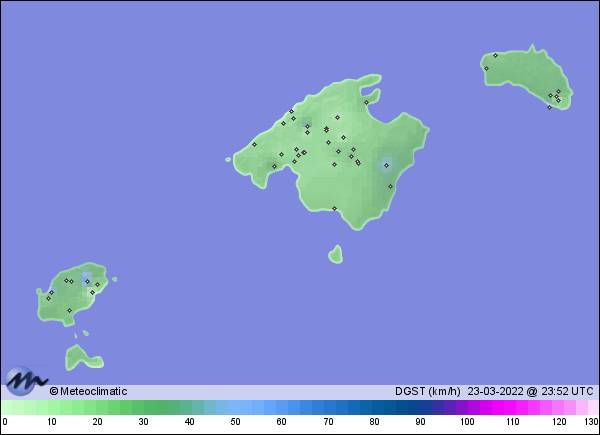Click the Meteoclimatic wave logo icon

point(26,381)
